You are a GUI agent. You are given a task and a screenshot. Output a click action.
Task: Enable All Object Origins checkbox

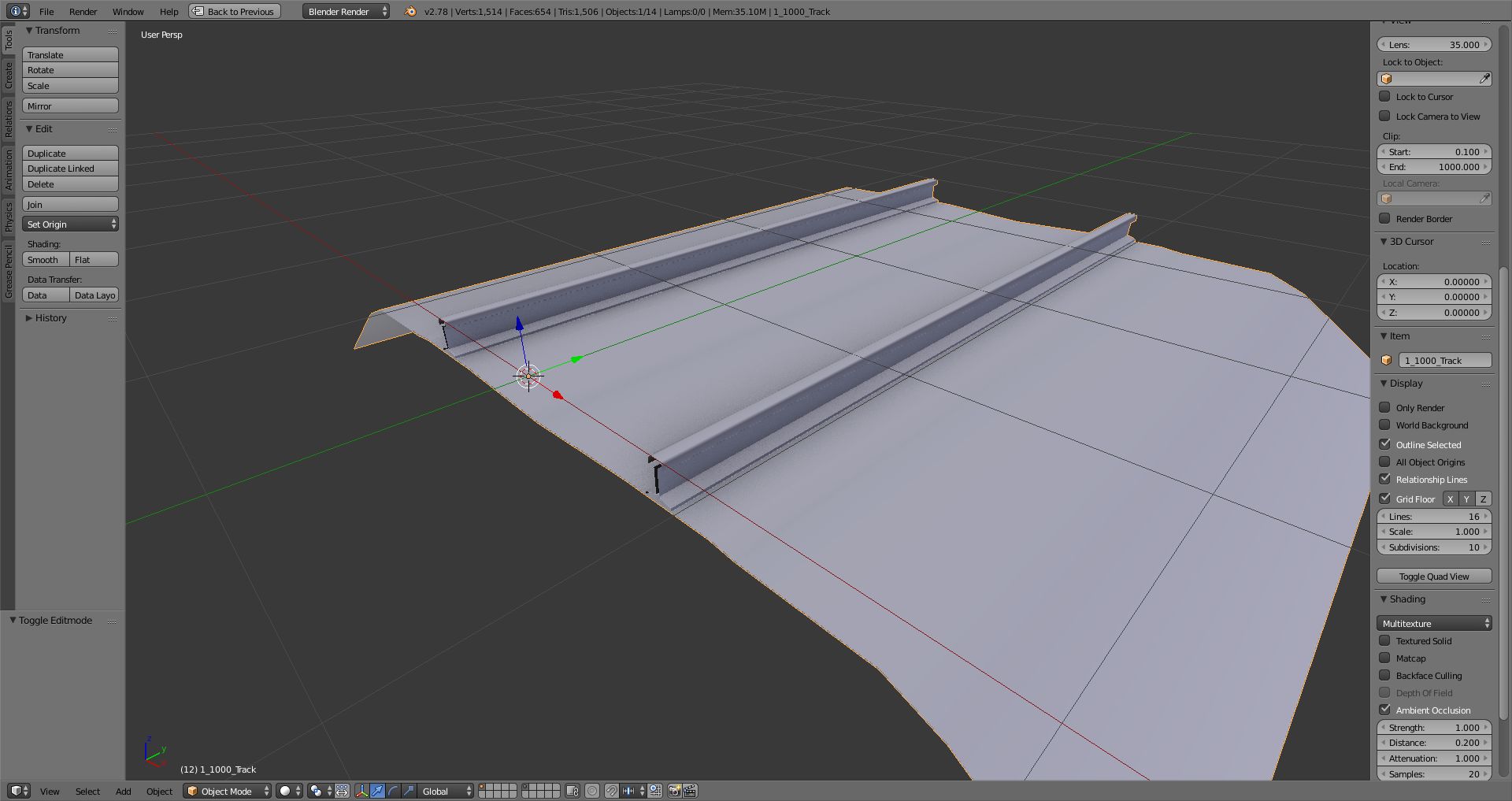click(1384, 462)
